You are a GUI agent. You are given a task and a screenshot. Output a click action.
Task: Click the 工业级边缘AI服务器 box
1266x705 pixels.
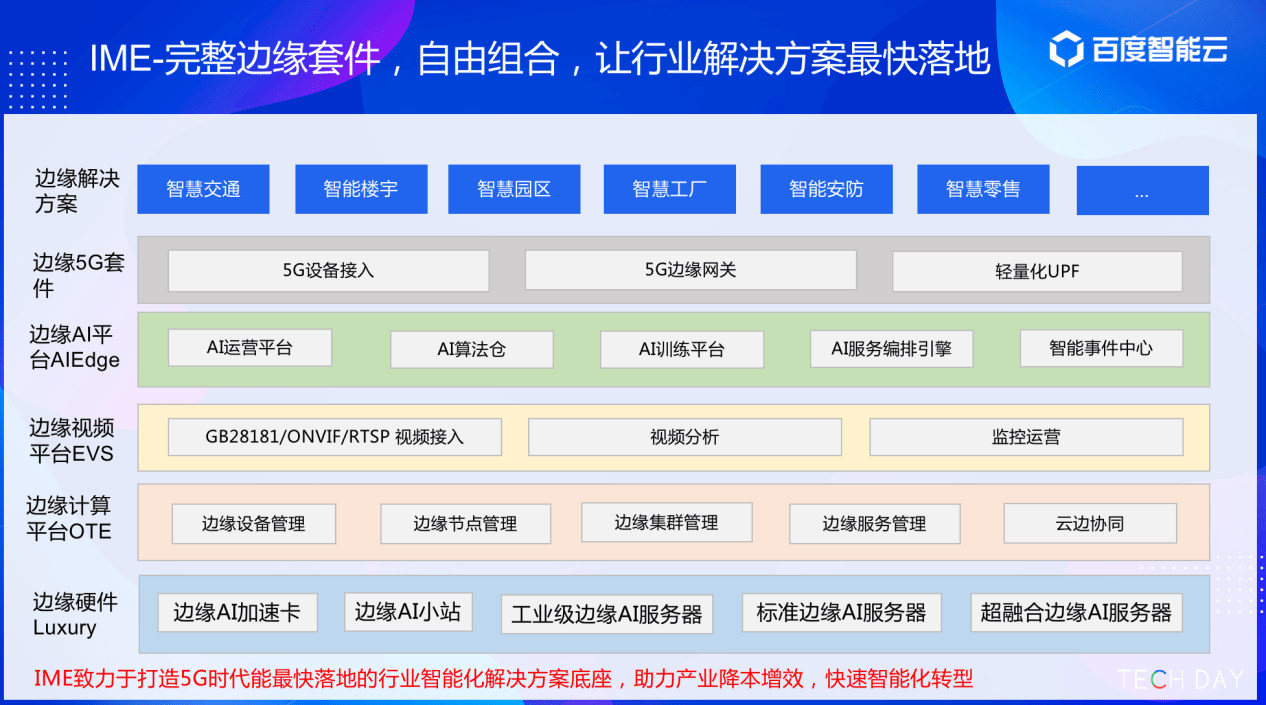[607, 615]
